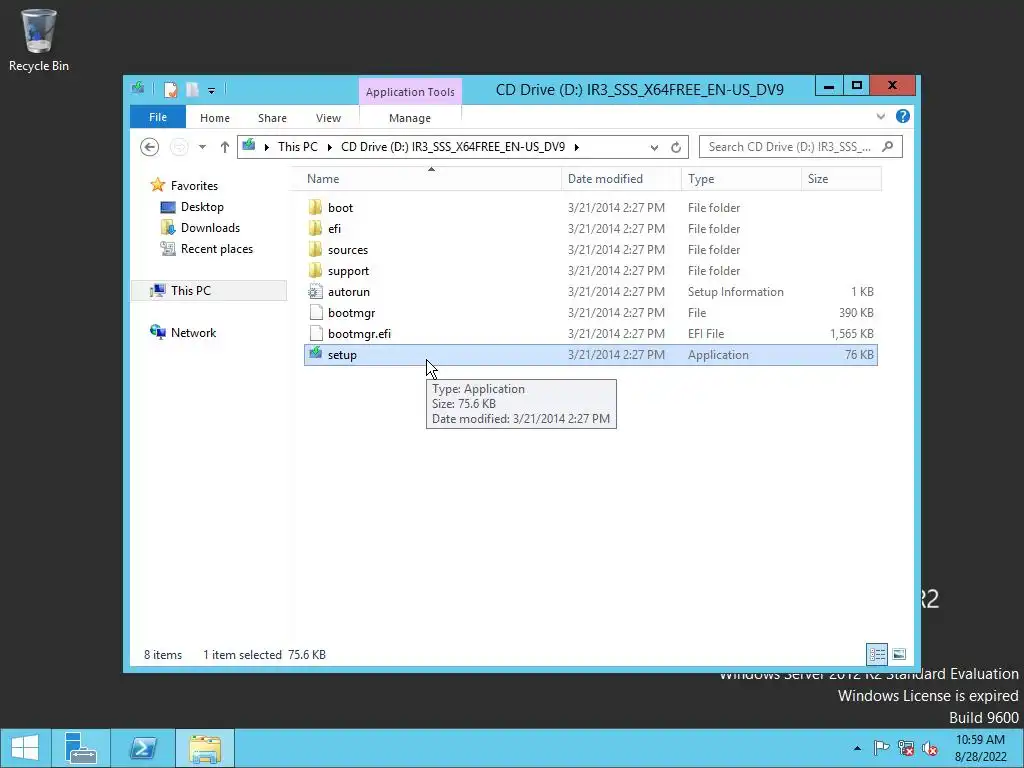
Task: Open Help with the question mark icon
Action: 903,116
